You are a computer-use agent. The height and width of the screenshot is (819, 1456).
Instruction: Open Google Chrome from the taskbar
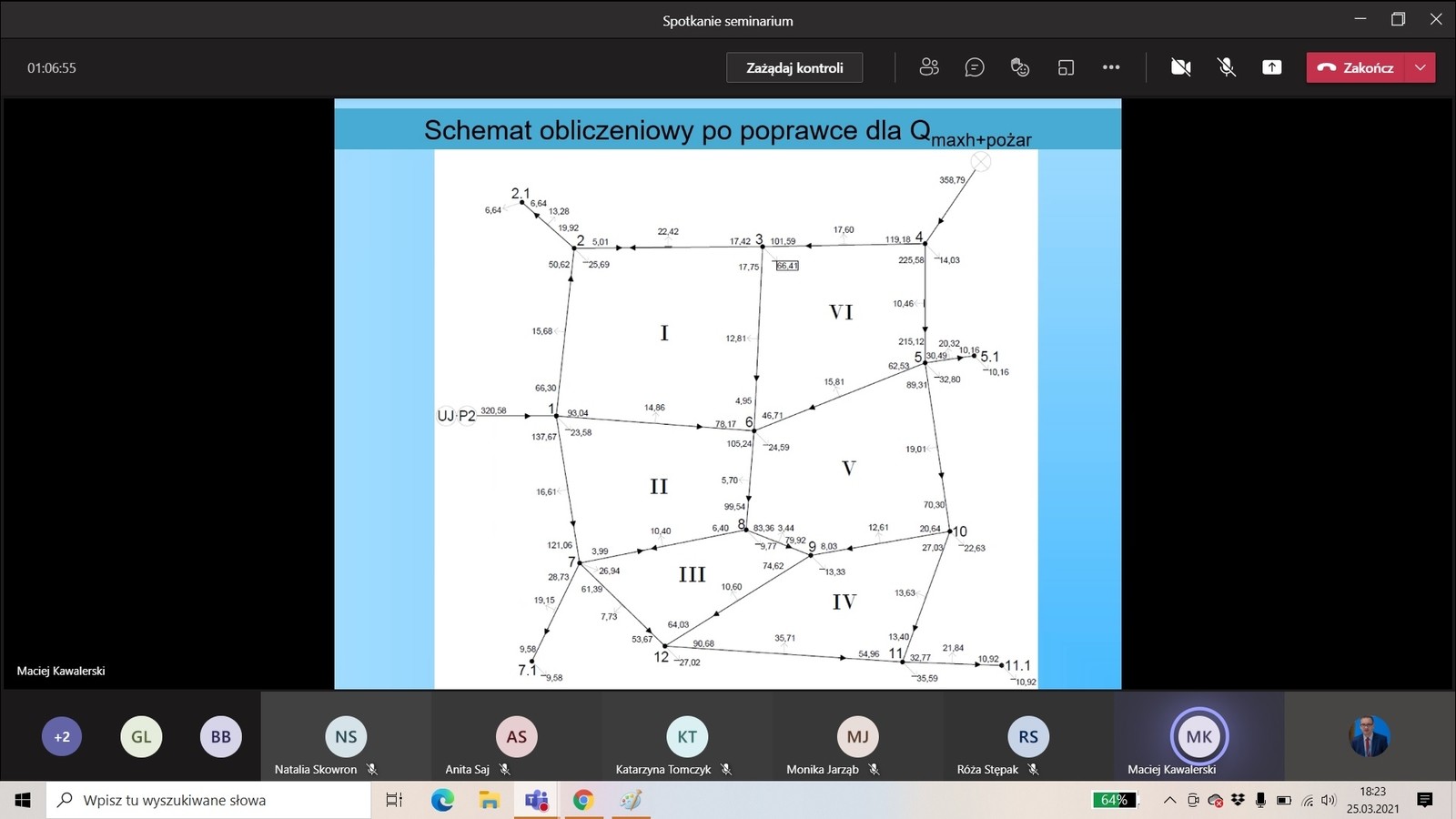point(583,800)
